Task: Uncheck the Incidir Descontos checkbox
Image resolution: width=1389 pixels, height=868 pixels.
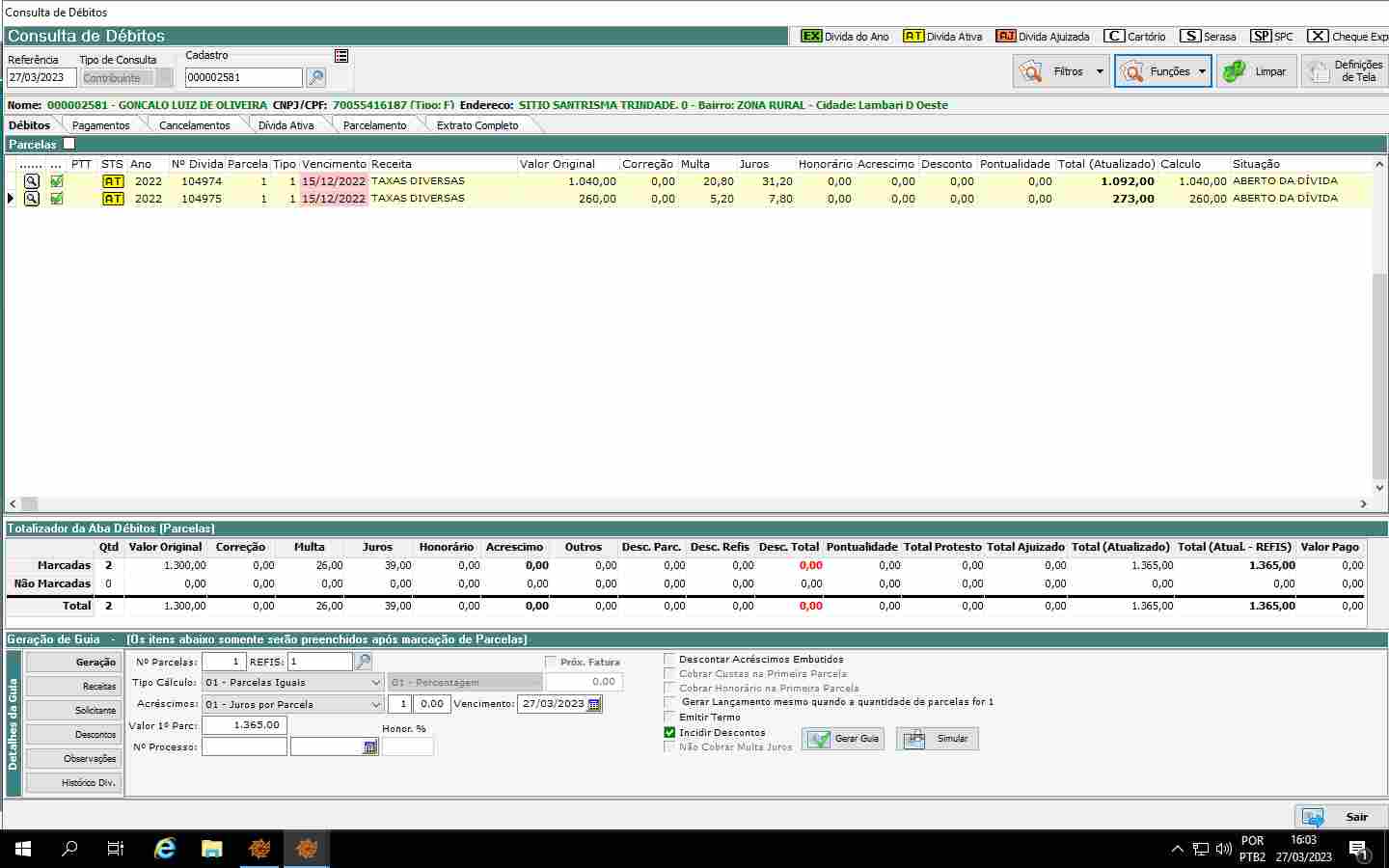Action: 669,732
